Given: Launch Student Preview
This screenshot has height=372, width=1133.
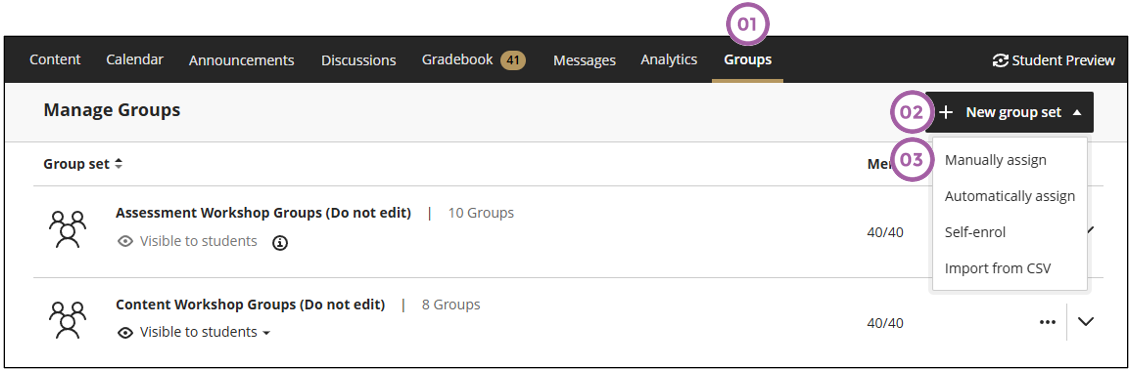Looking at the screenshot, I should point(1054,60).
